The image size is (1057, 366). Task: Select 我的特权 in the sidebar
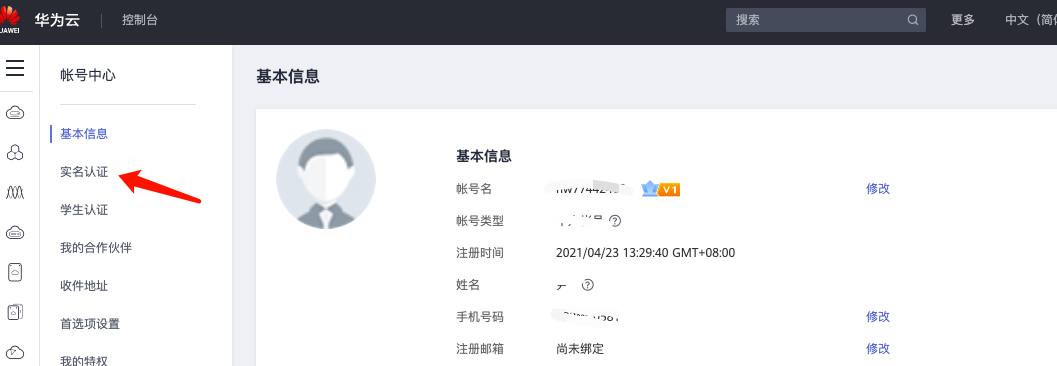tap(84, 361)
